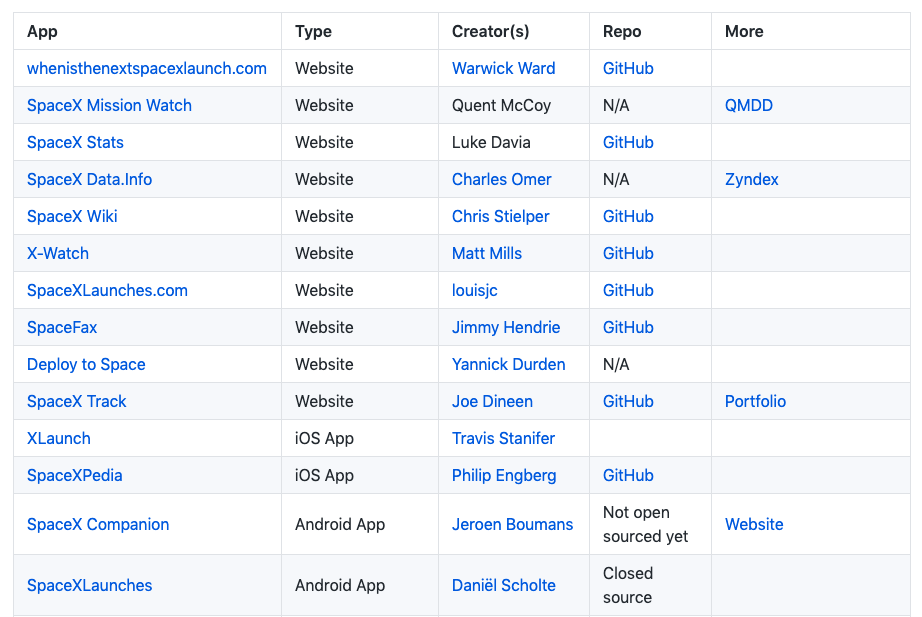Open creator Warwick Ward's profile link

tap(503, 68)
